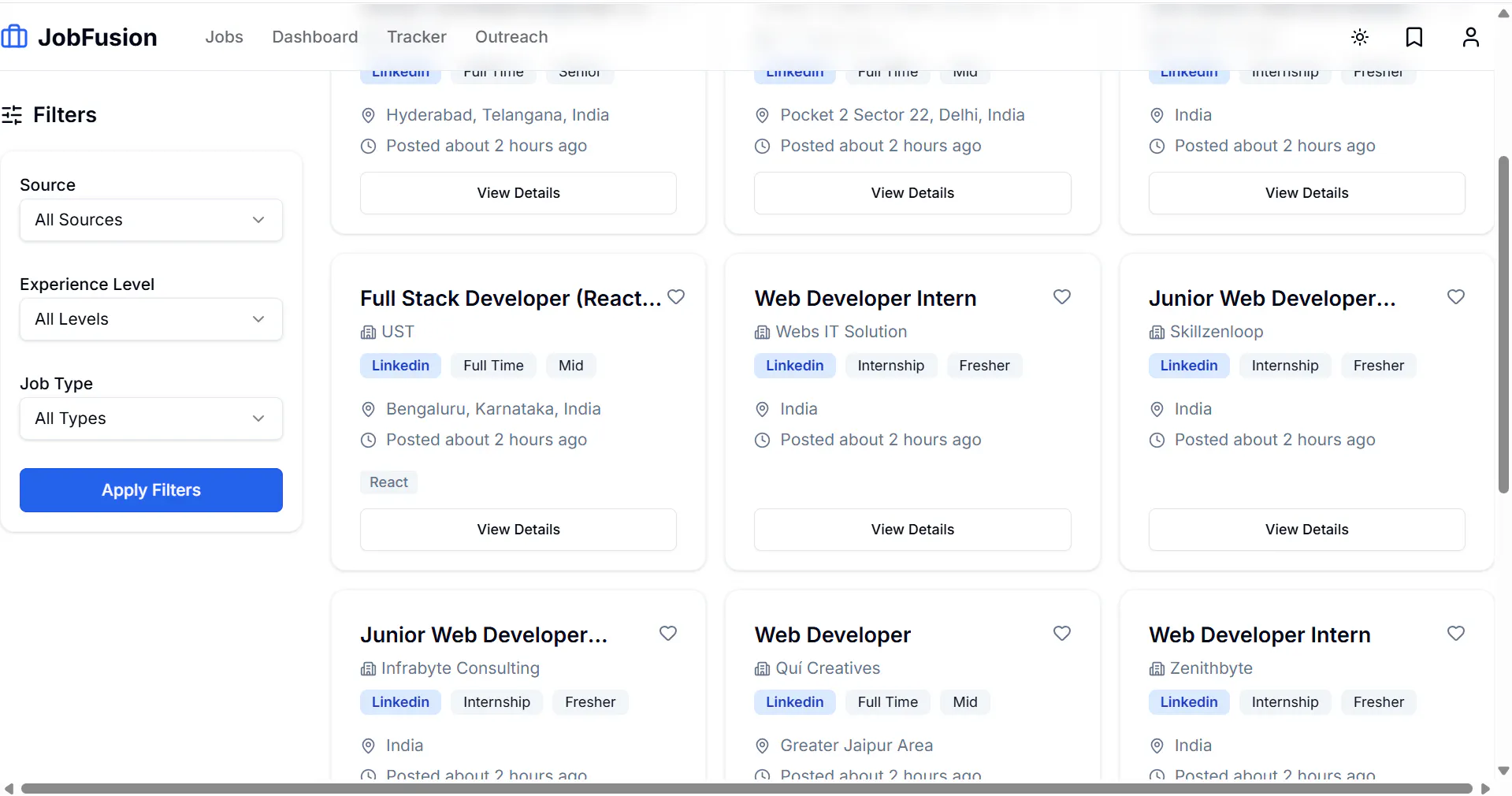Screen dimensions: 1512x796
Task: Click the Linkedin tag on the Zenithbyte card
Action: (1189, 702)
